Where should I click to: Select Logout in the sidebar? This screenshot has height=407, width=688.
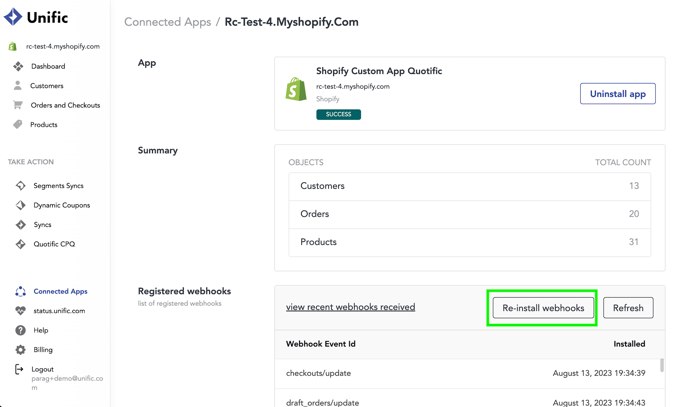[x=43, y=369]
